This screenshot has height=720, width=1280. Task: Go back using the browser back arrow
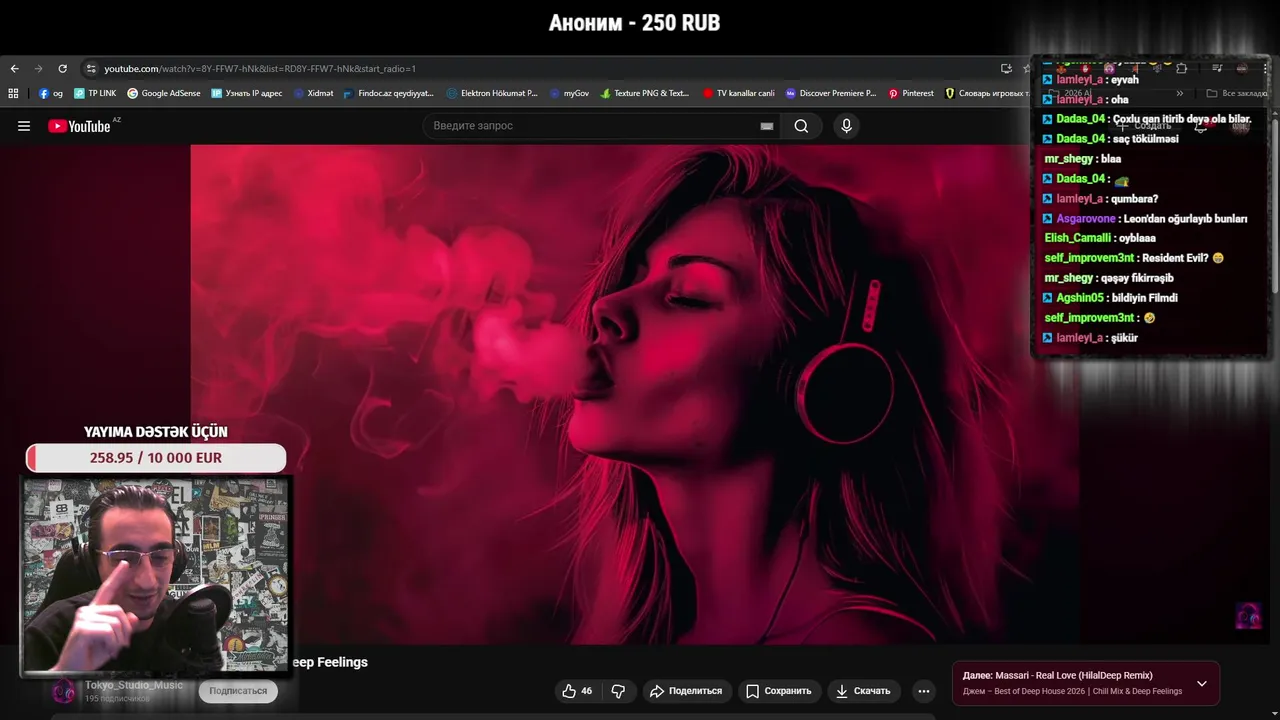[x=14, y=69]
